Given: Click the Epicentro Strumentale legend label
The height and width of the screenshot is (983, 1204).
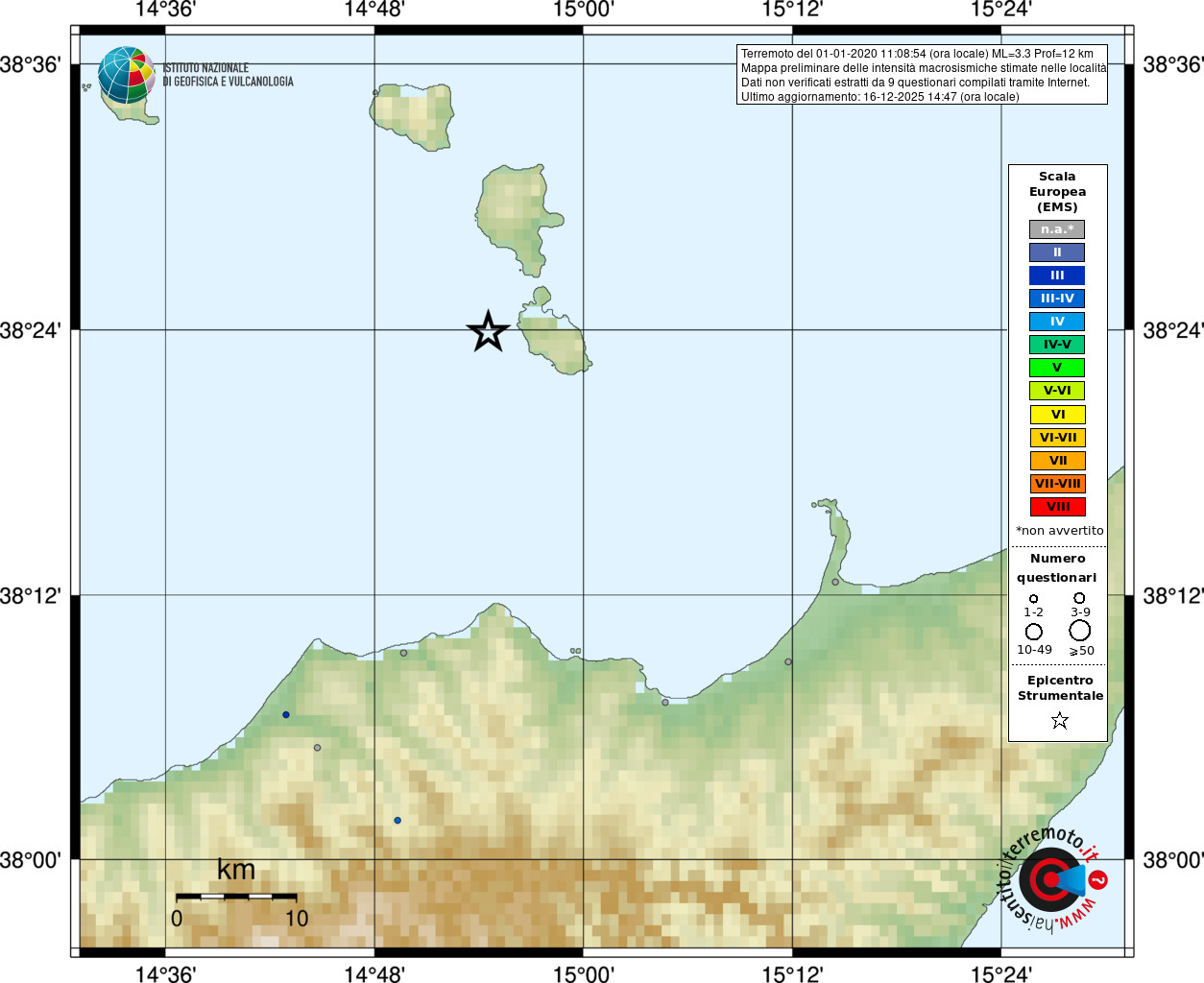Looking at the screenshot, I should (1060, 688).
